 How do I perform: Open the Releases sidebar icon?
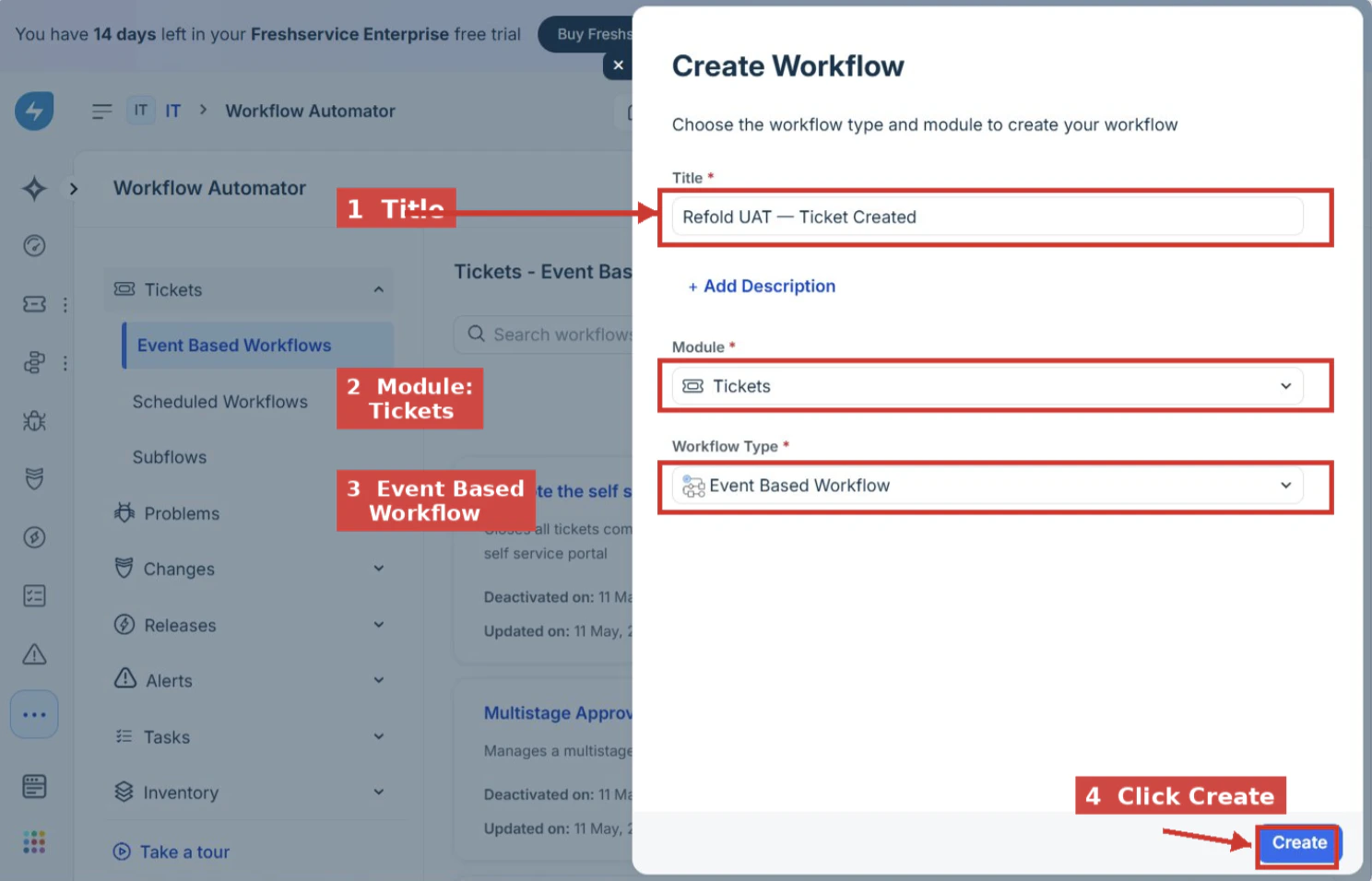click(x=34, y=537)
